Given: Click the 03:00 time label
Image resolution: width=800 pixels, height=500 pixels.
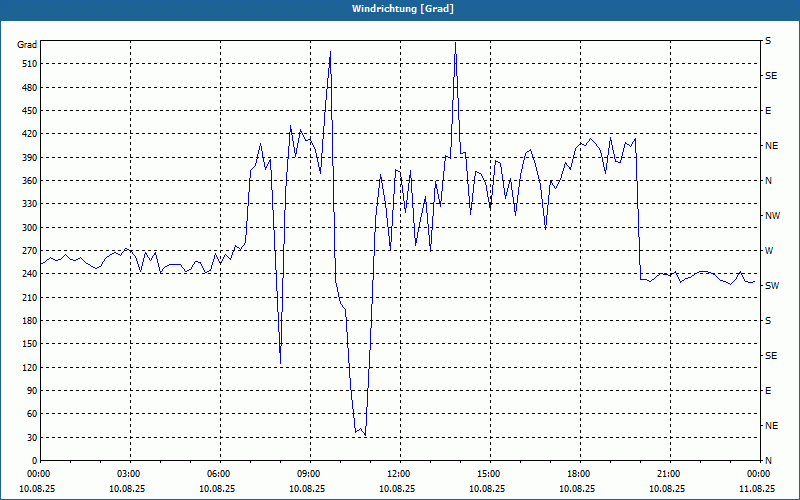Looking at the screenshot, I should 127,473.
